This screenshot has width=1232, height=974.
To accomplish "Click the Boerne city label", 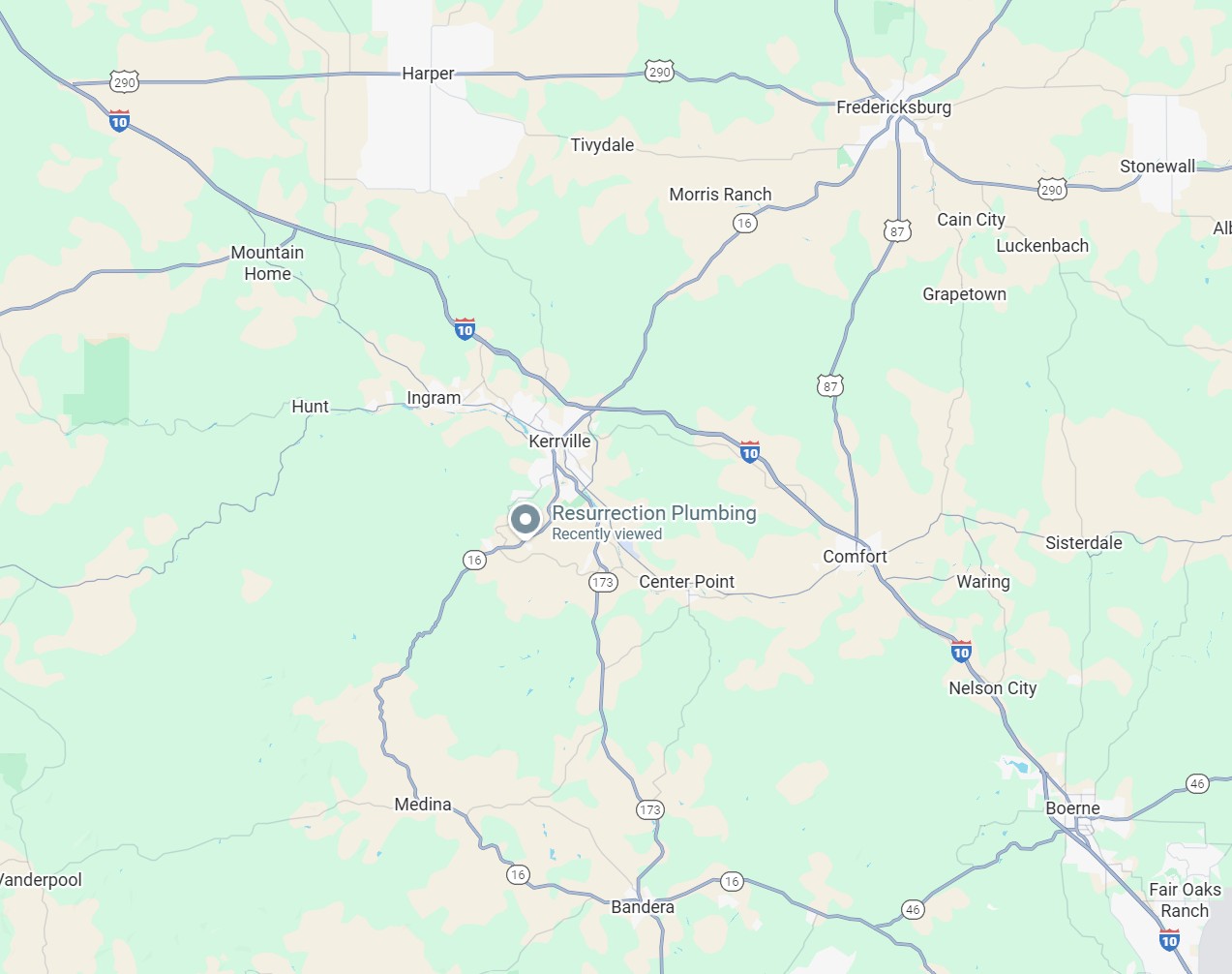I will click(1072, 807).
